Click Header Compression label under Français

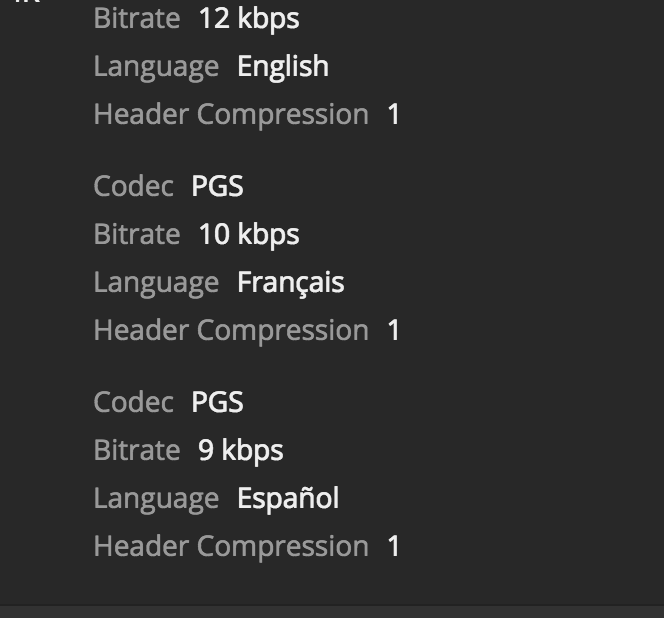tap(230, 331)
